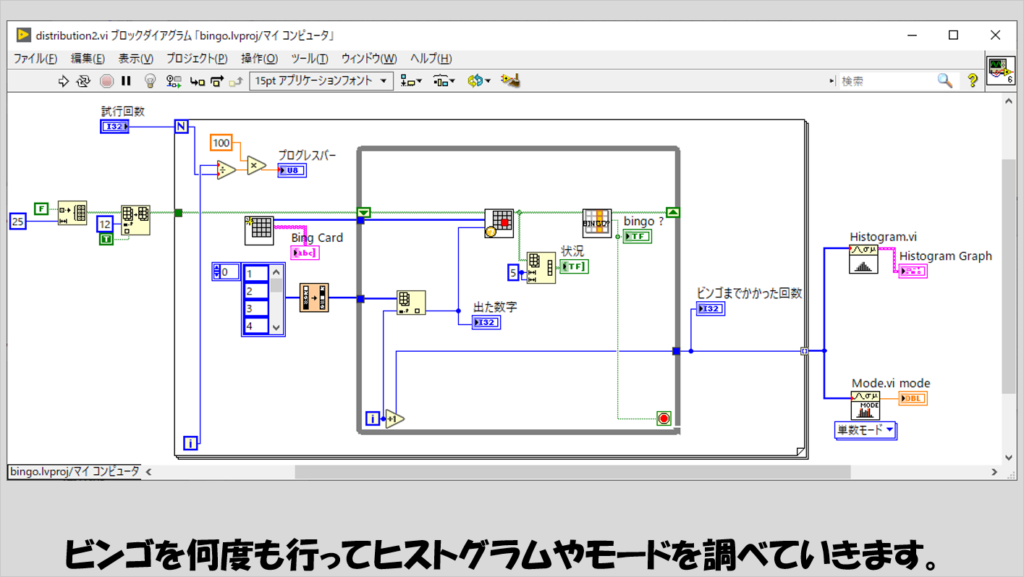Click the True boolean constant below 12
Screen dimensions: 1024x577
pyautogui.click(x=105, y=239)
